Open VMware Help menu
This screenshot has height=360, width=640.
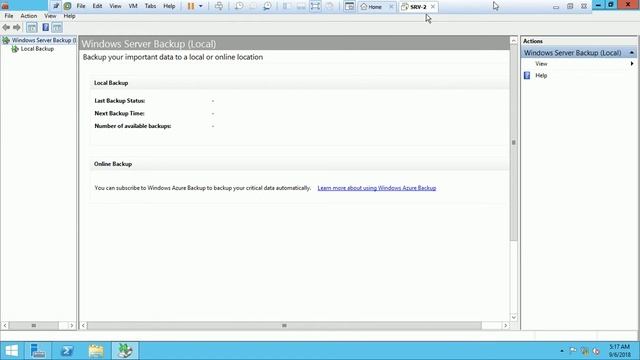coord(169,6)
